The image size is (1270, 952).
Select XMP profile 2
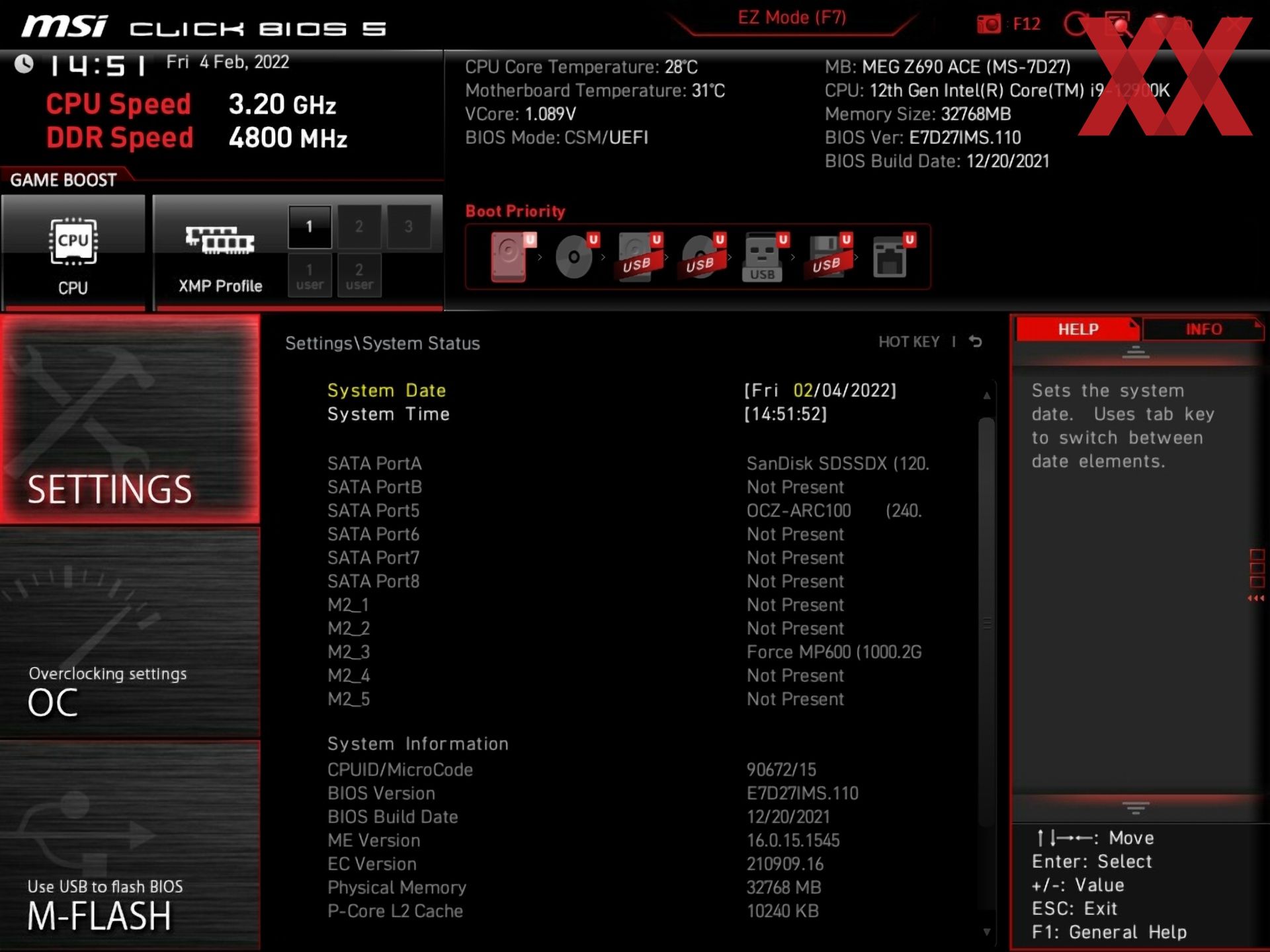pos(359,227)
